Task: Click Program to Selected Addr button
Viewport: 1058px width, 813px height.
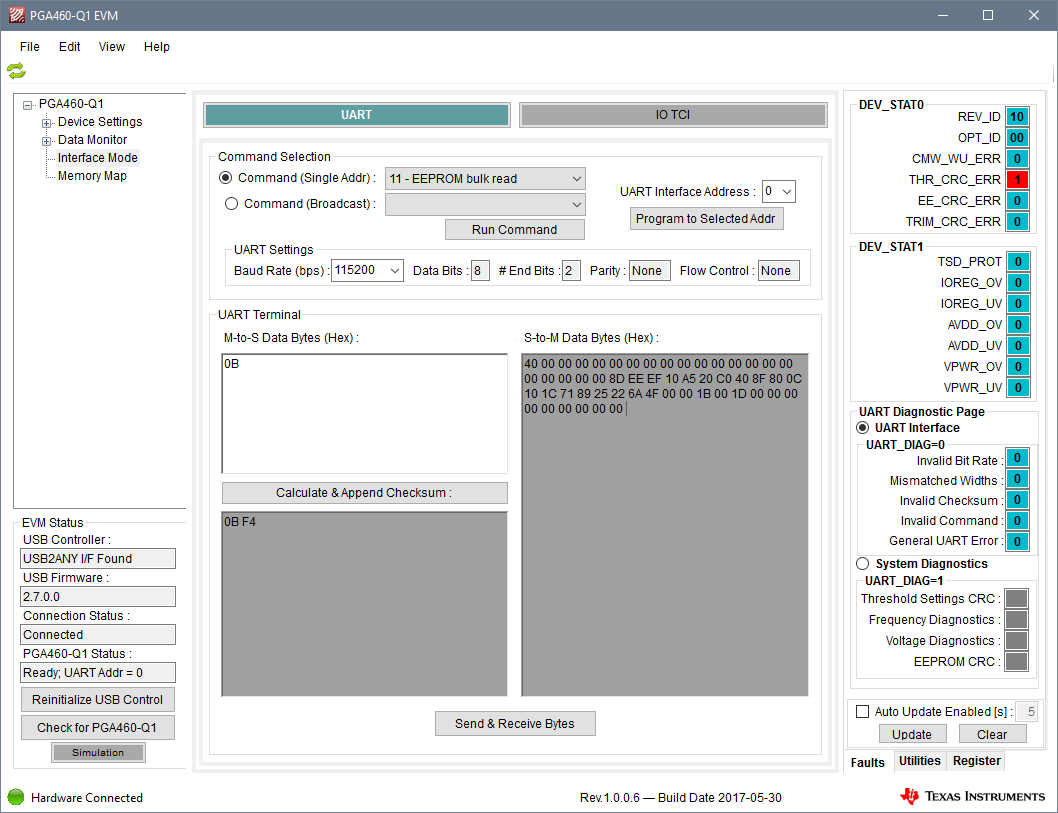Action: pos(706,219)
